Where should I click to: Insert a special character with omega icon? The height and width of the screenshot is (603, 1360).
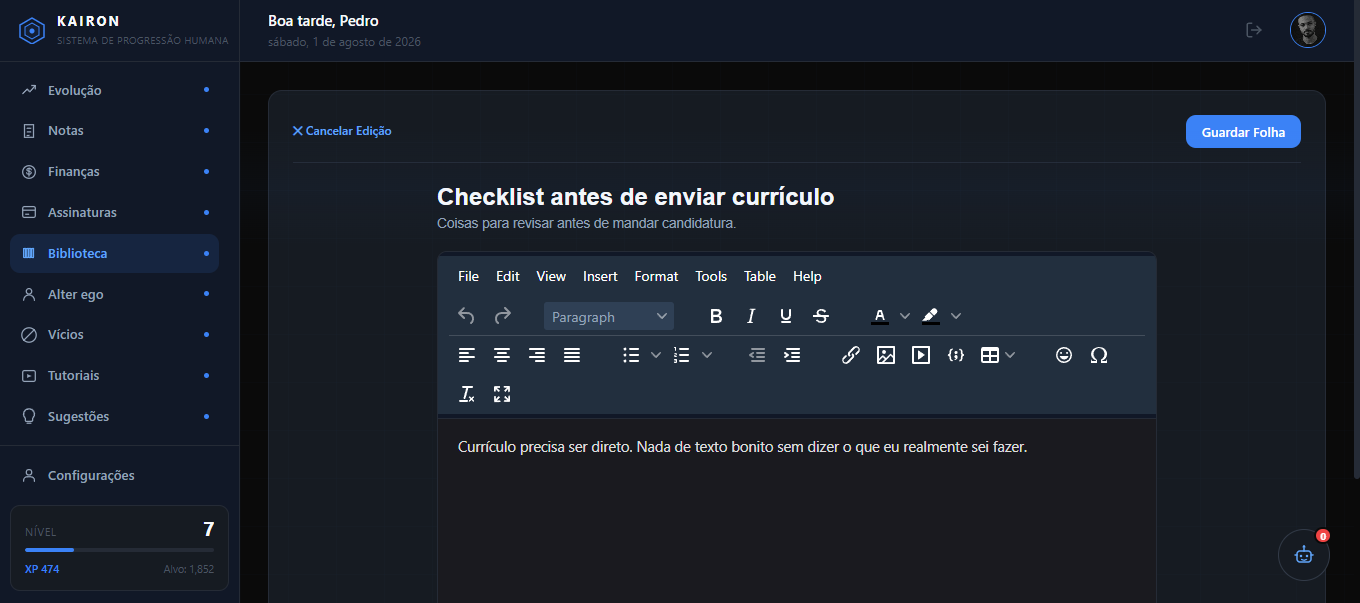(1099, 355)
